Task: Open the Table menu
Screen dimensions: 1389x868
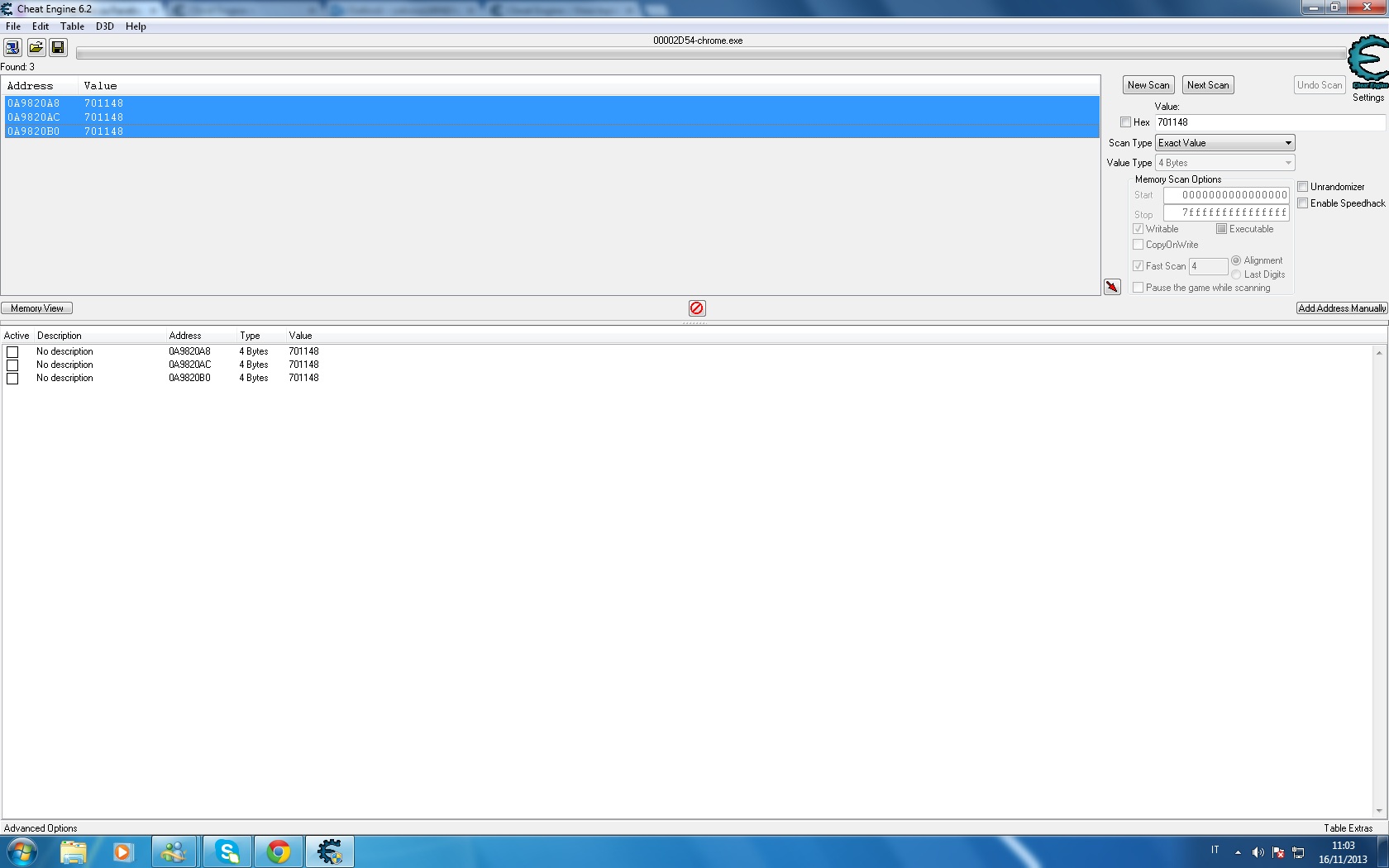Action: pyautogui.click(x=72, y=26)
